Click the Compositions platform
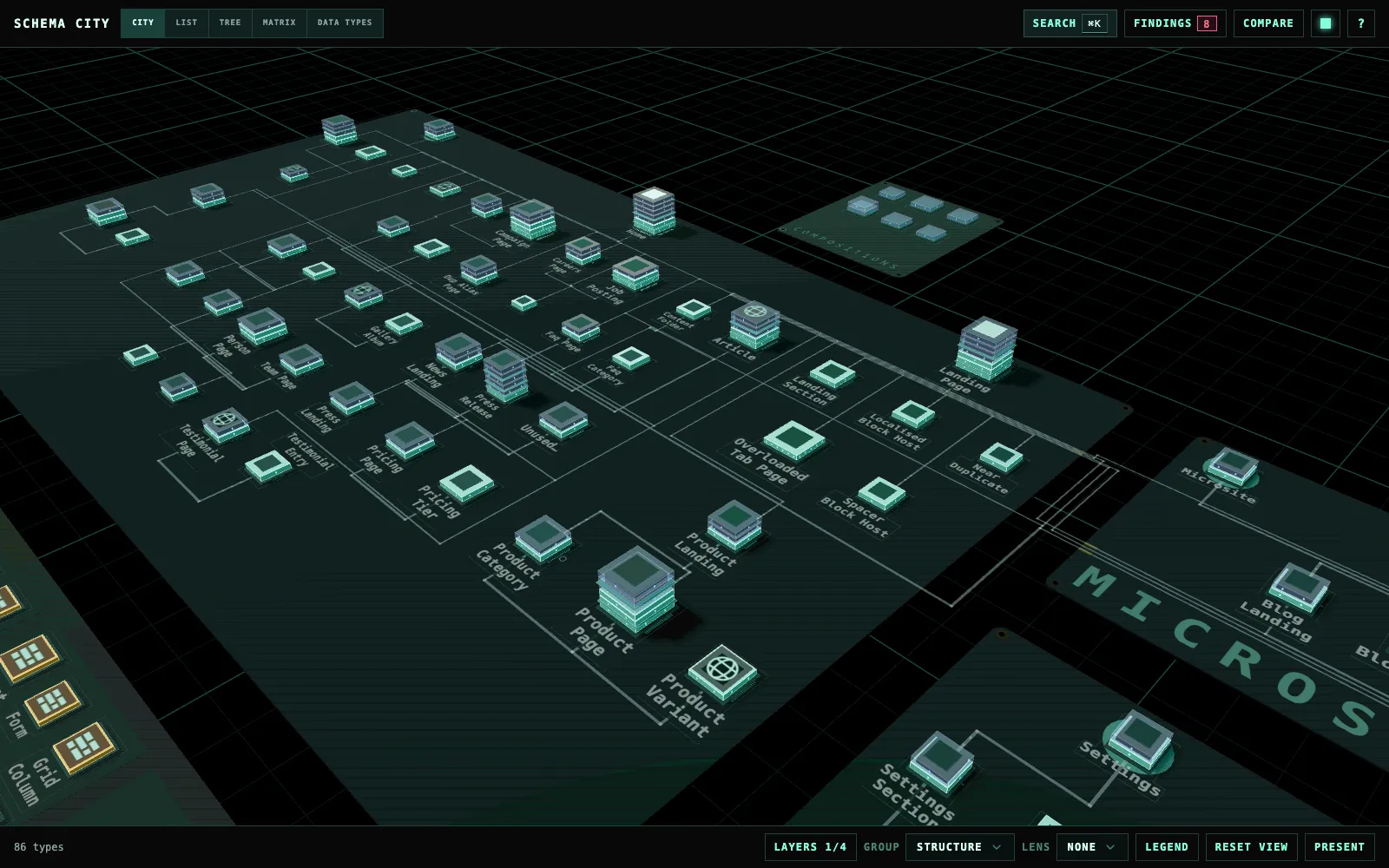The image size is (1389, 868). 892,228
